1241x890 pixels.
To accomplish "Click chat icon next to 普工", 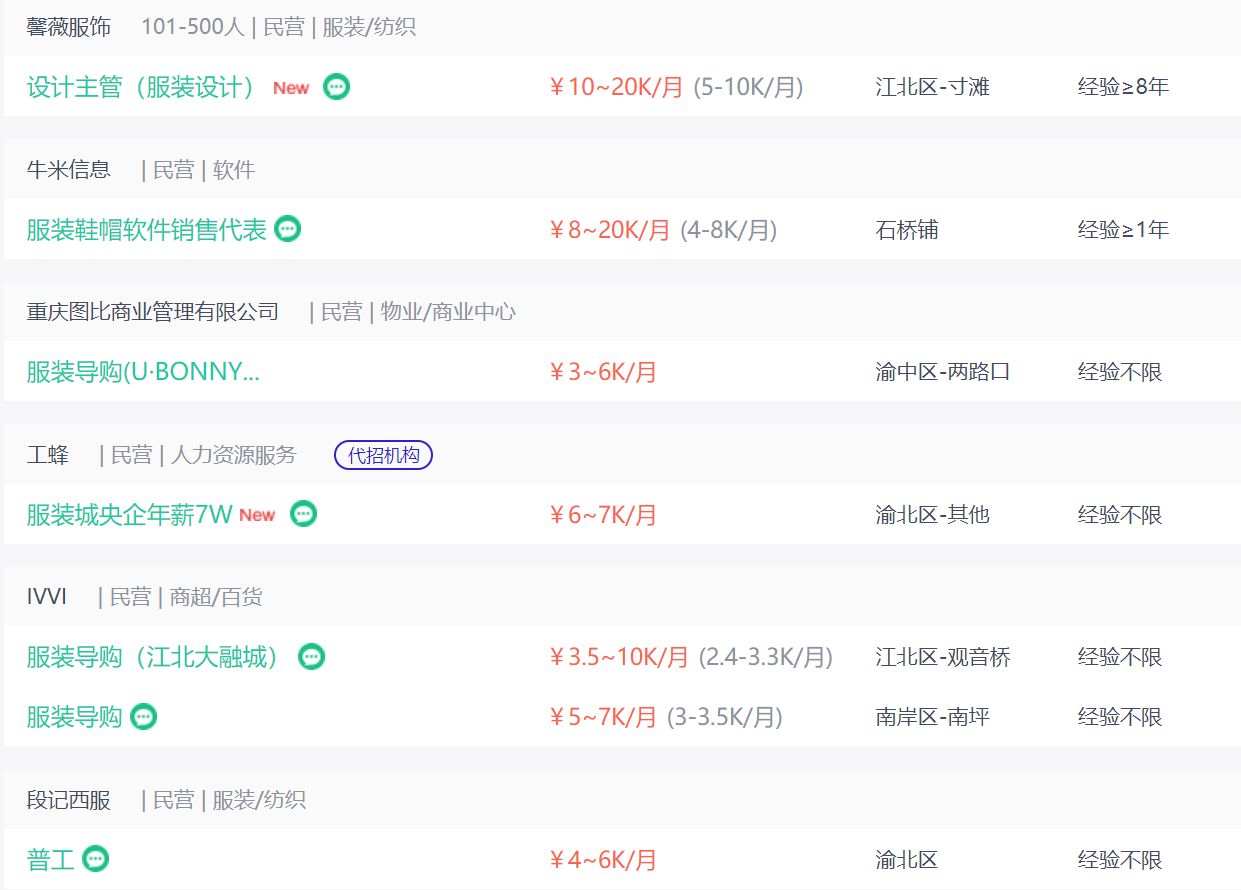I will point(96,859).
